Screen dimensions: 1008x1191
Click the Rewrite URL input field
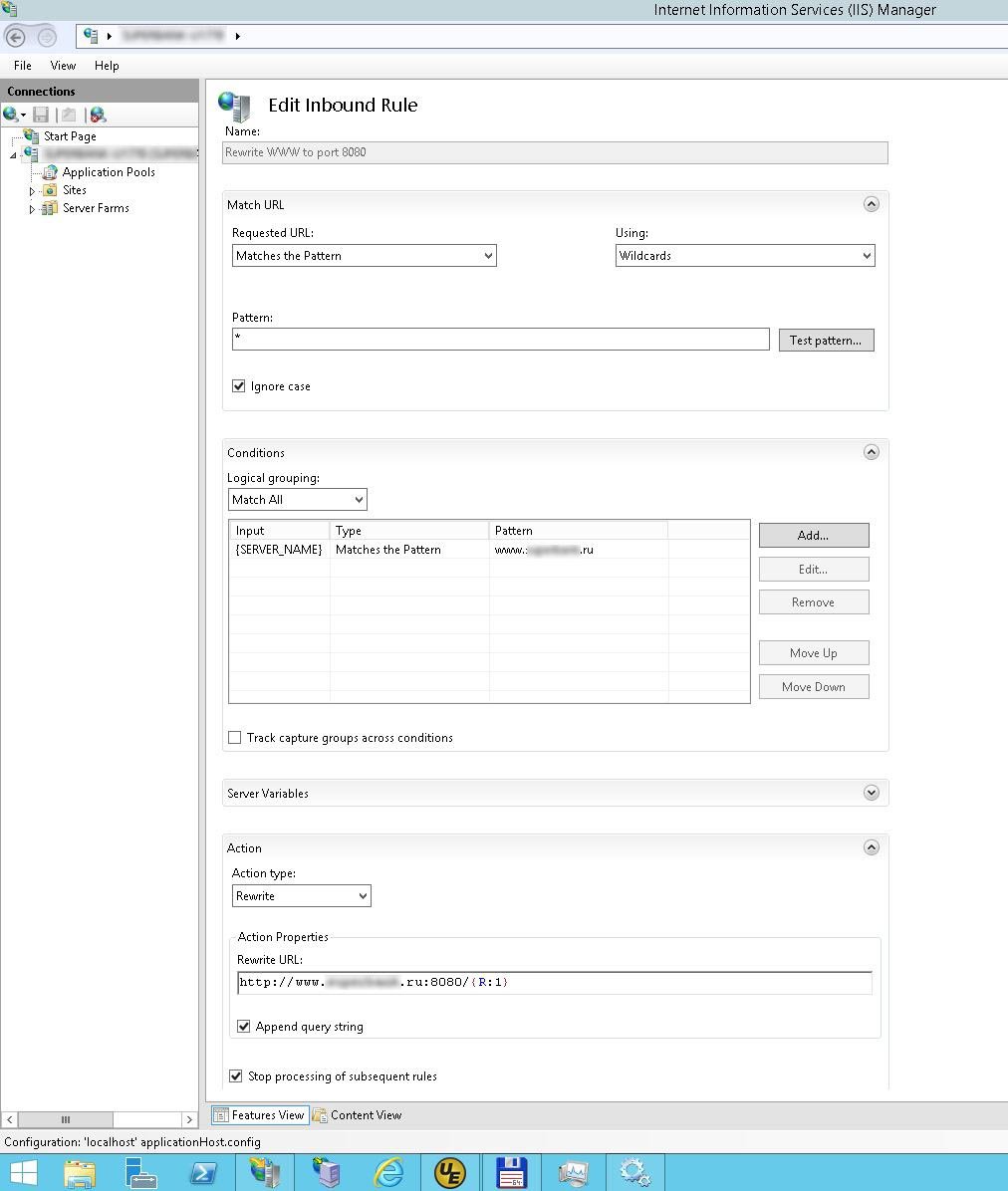click(555, 982)
